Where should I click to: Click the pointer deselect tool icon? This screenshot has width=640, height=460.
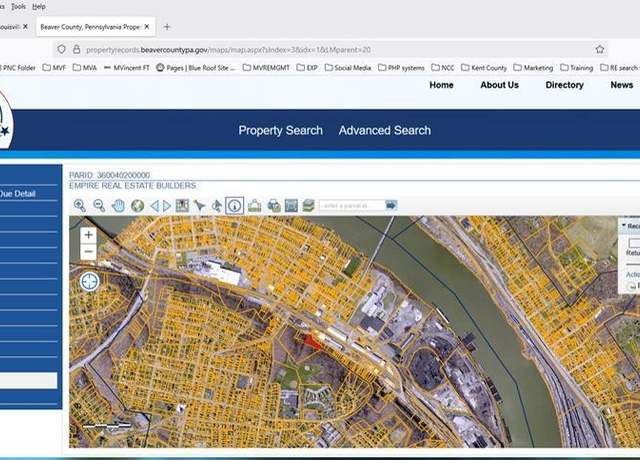tap(217, 206)
